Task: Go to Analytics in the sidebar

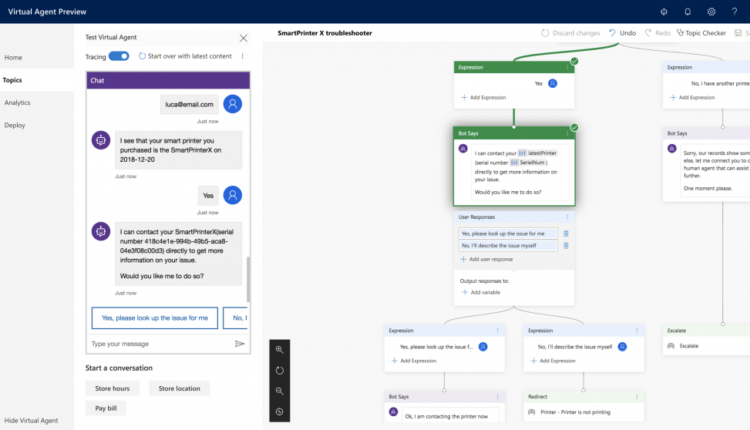Action: pos(17,102)
